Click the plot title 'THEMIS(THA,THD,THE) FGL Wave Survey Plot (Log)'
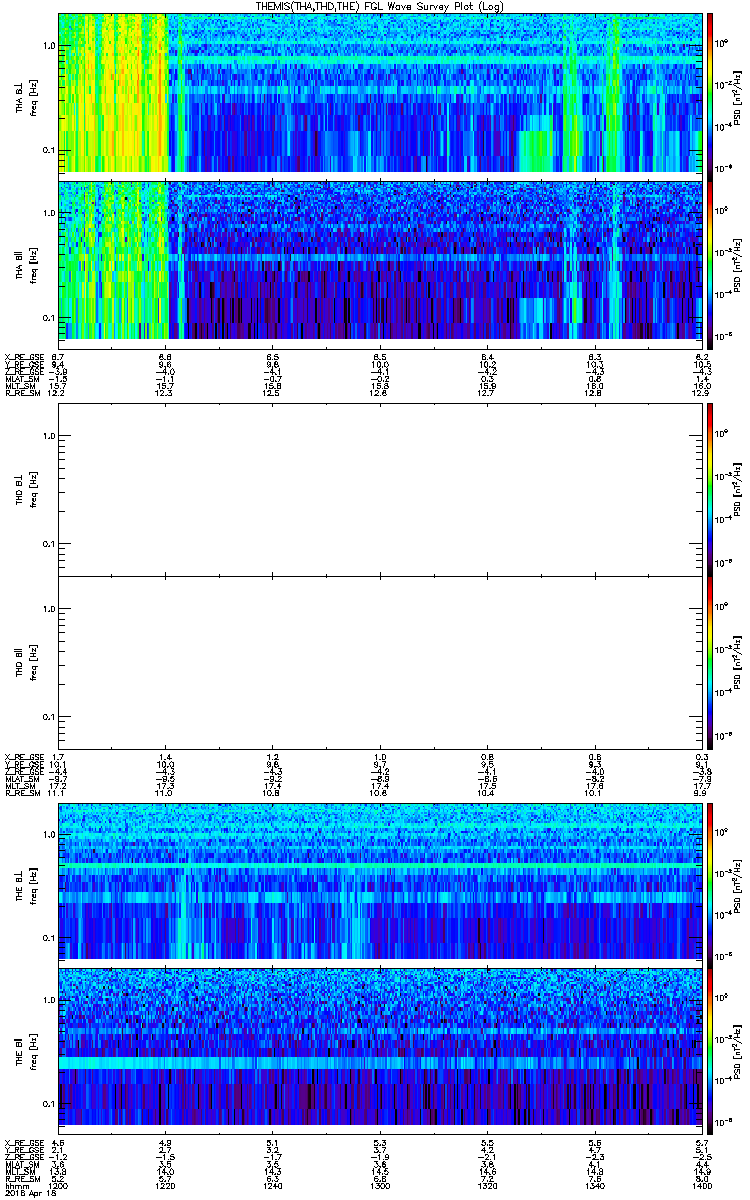Viewport: 750px width, 1200px height. (x=381, y=6)
